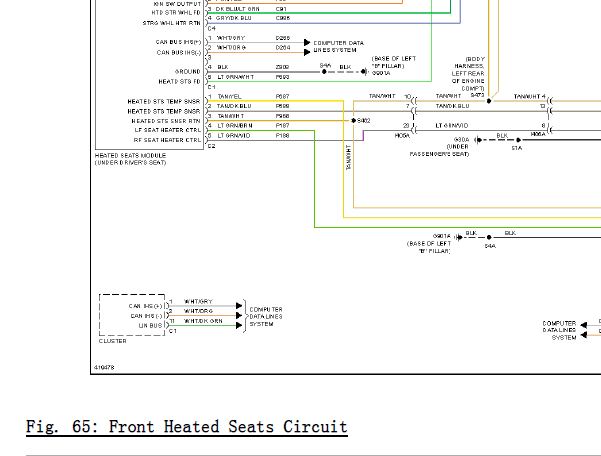This screenshot has height=456, width=601.
Task: Click the CAN BUS IHS(-) module pin label
Action: [179, 52]
